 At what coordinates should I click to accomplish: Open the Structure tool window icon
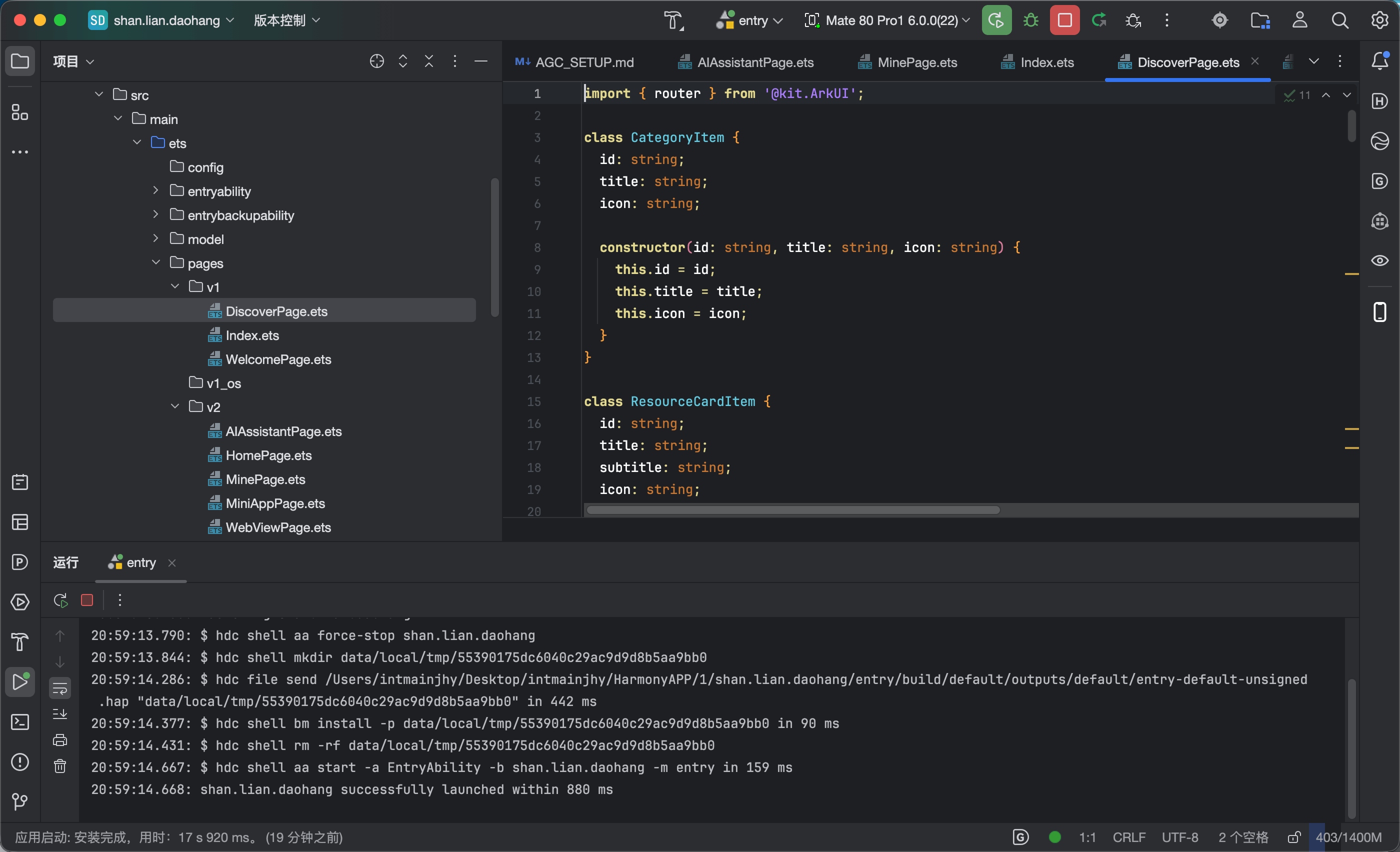[20, 112]
